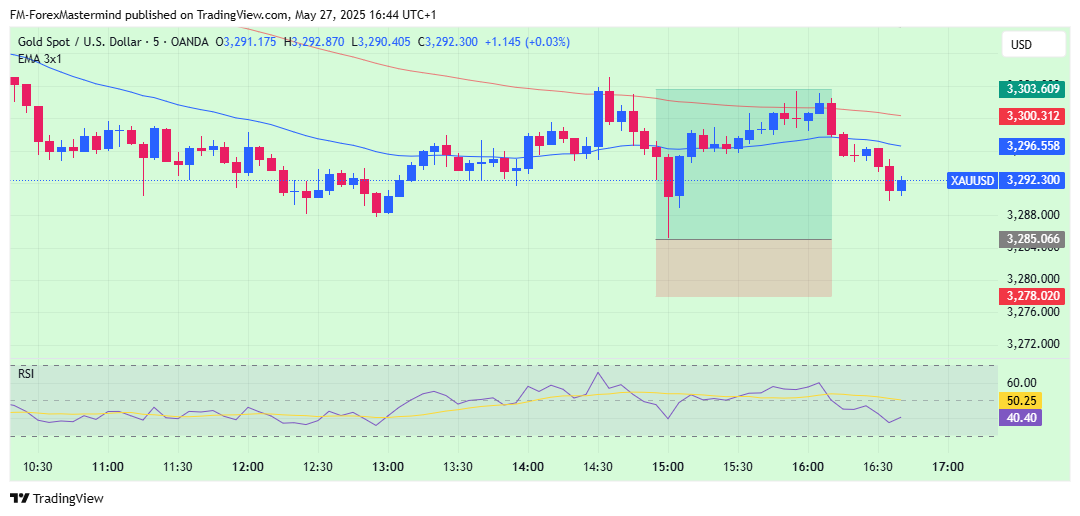Click the RSI value label 50.25
Image resolution: width=1080 pixels, height=516 pixels.
point(1022,400)
